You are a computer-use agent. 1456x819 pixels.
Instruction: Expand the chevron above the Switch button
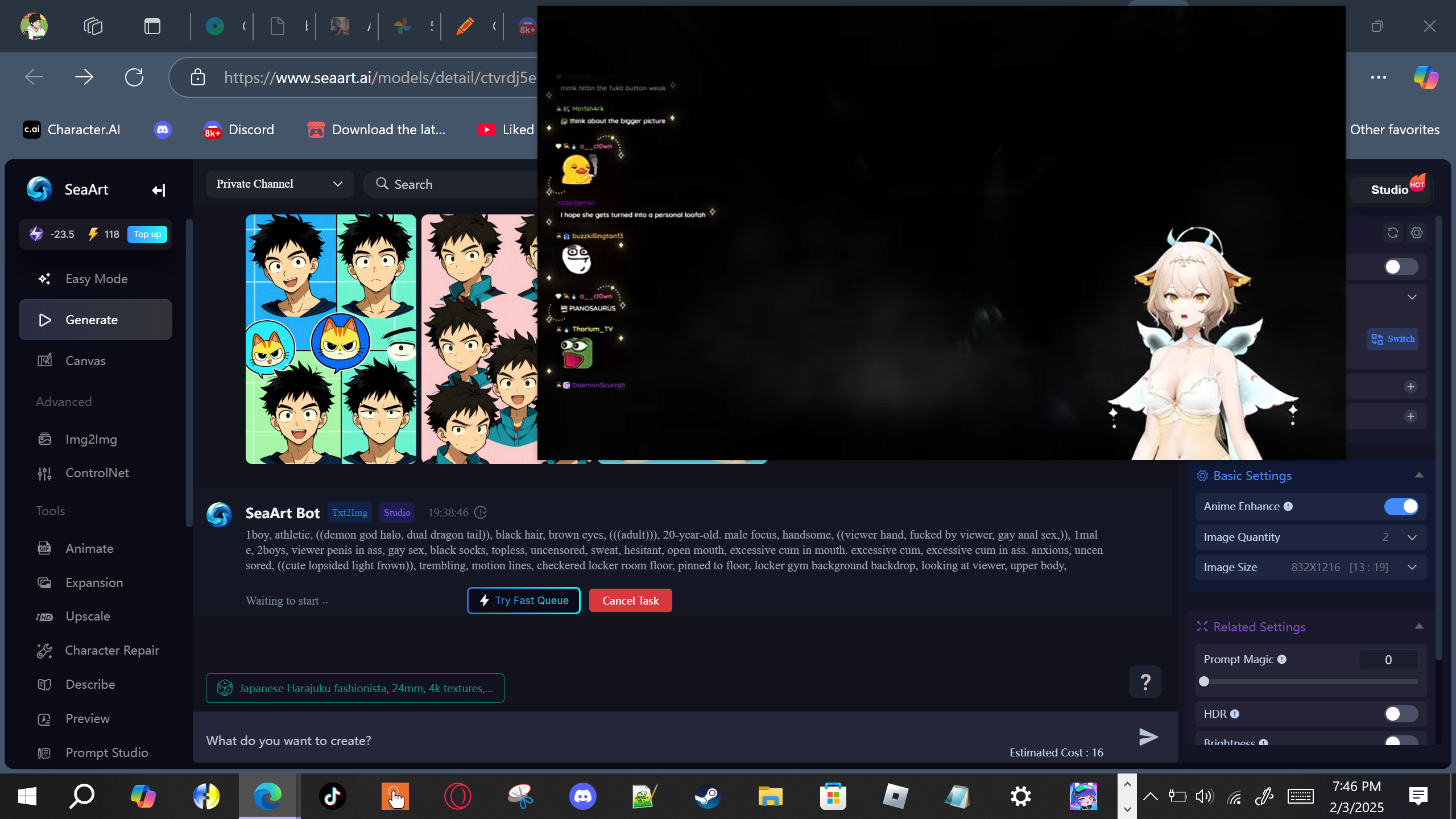tap(1412, 297)
